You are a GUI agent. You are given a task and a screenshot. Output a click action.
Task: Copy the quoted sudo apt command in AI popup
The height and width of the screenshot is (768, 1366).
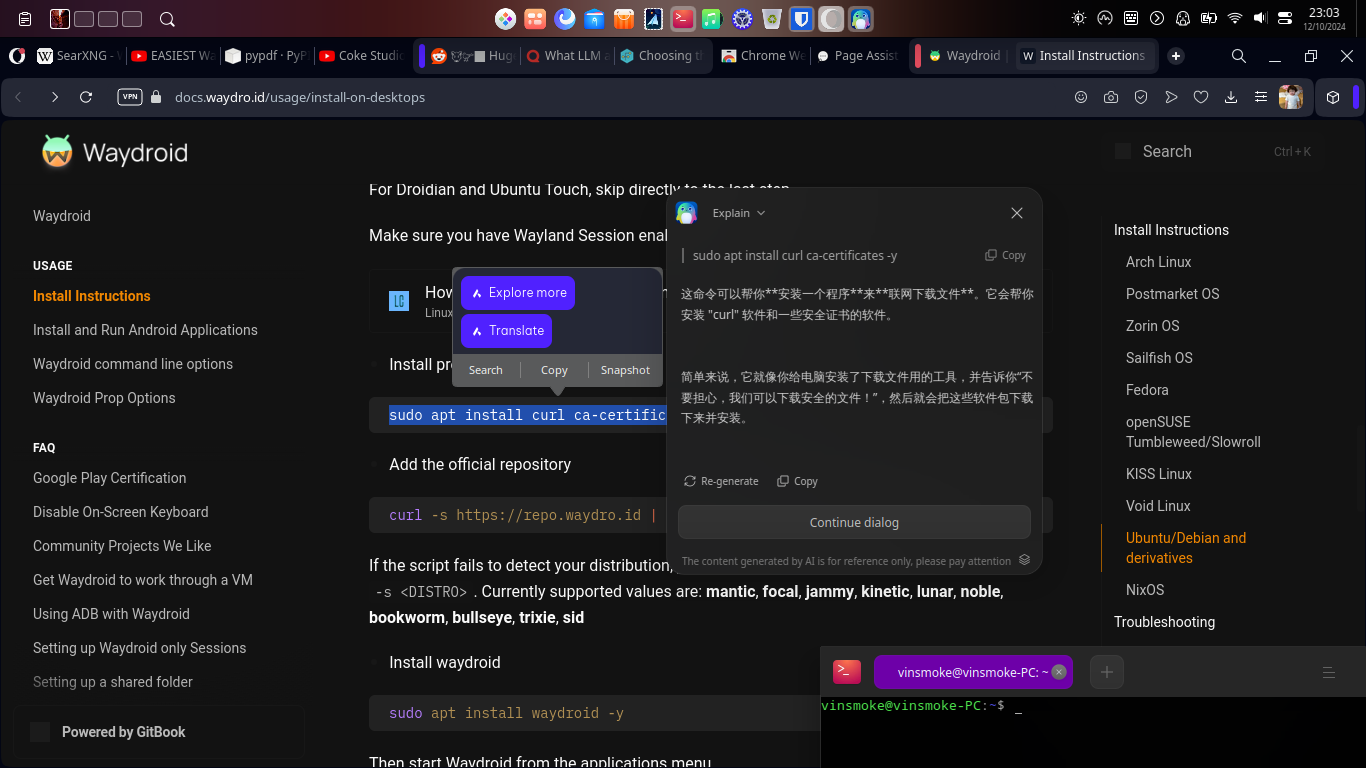coord(1006,255)
